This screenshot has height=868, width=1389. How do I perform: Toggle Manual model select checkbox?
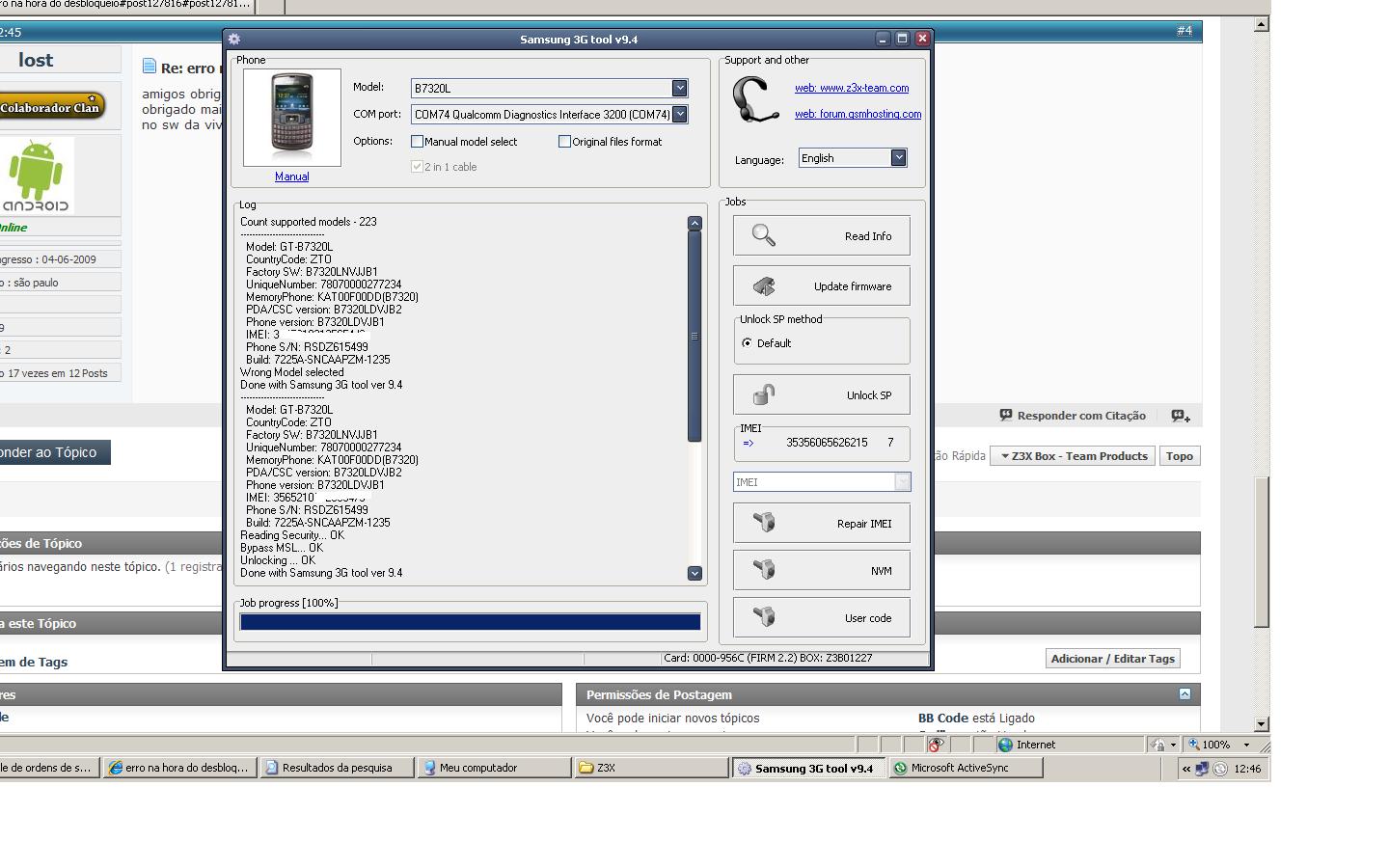(418, 141)
